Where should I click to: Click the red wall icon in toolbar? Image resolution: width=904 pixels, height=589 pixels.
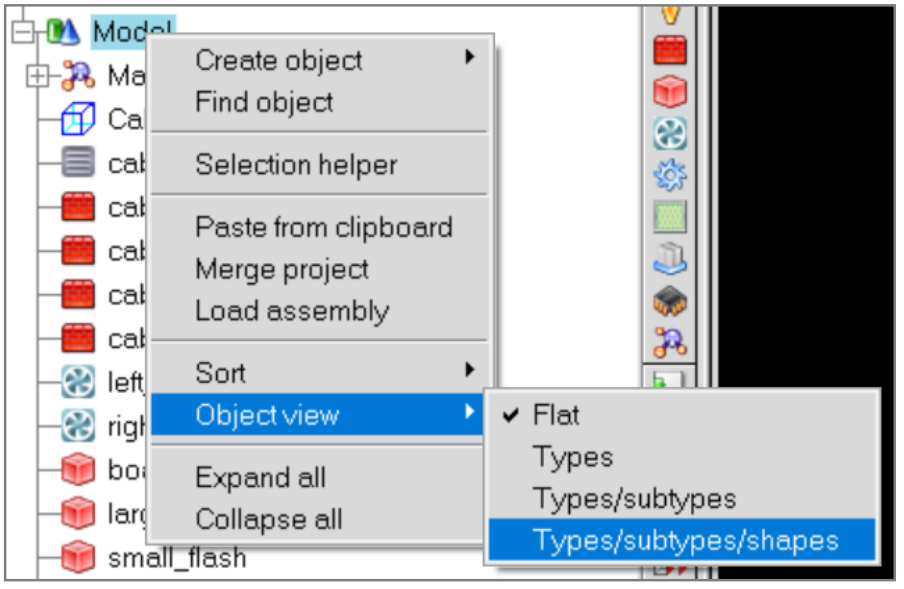670,50
